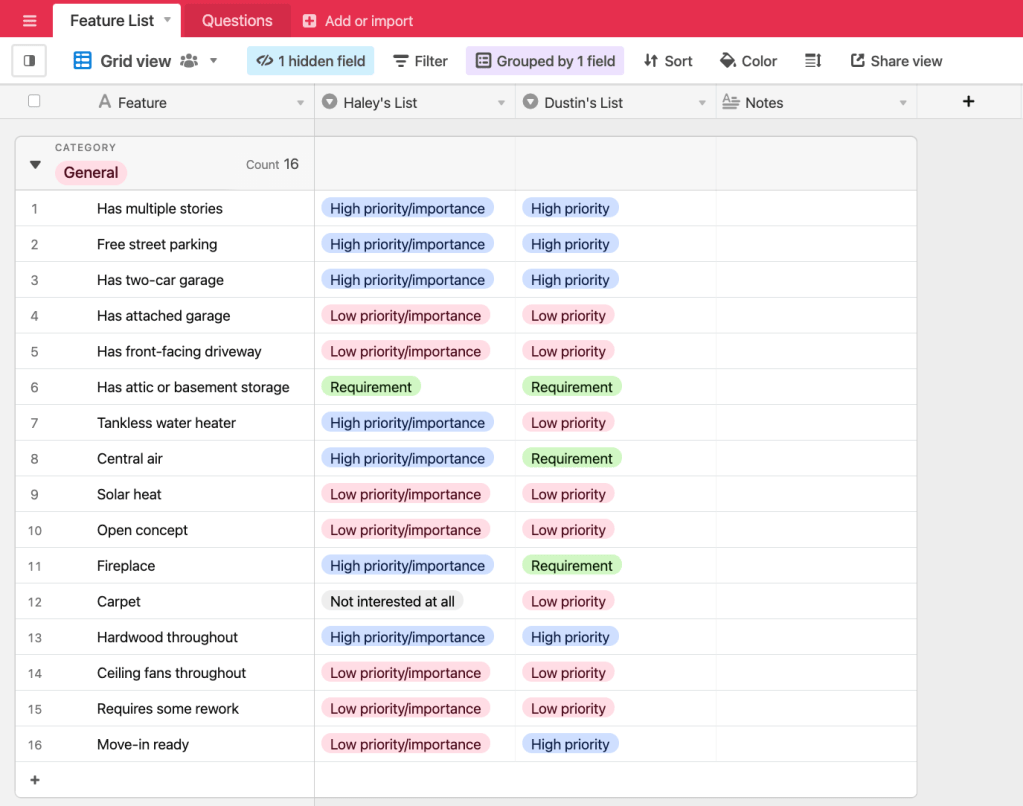The image size is (1023, 806).
Task: Click the Share view icon
Action: pos(894,60)
